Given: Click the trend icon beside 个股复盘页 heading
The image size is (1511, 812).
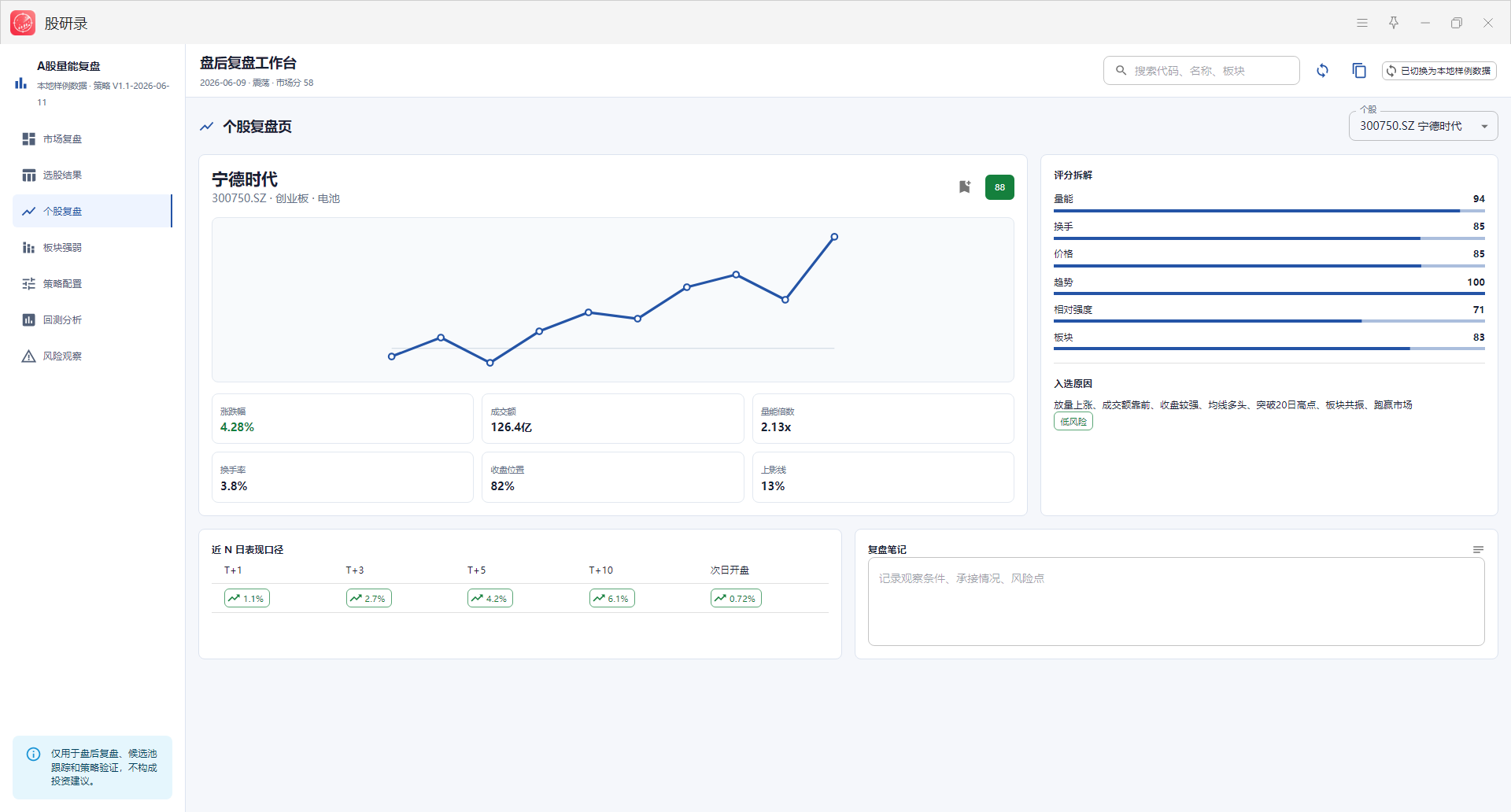Looking at the screenshot, I should pos(207,127).
